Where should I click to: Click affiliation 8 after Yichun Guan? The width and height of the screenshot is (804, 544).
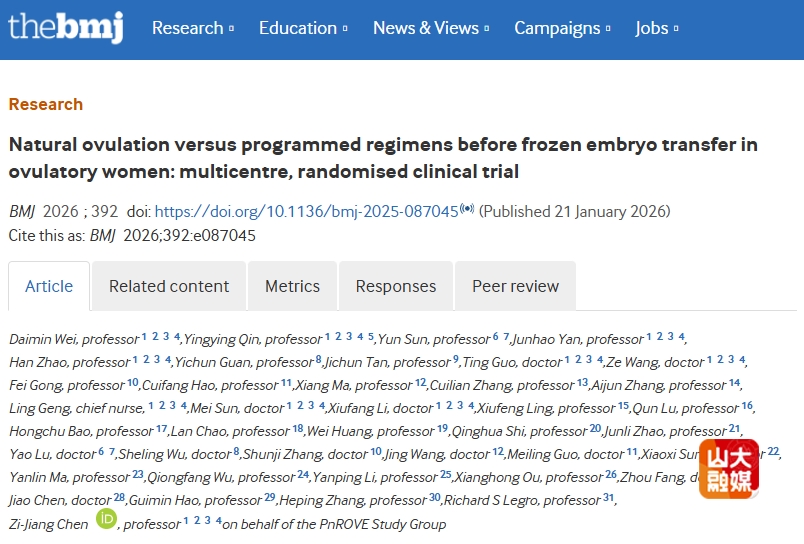tap(318, 359)
